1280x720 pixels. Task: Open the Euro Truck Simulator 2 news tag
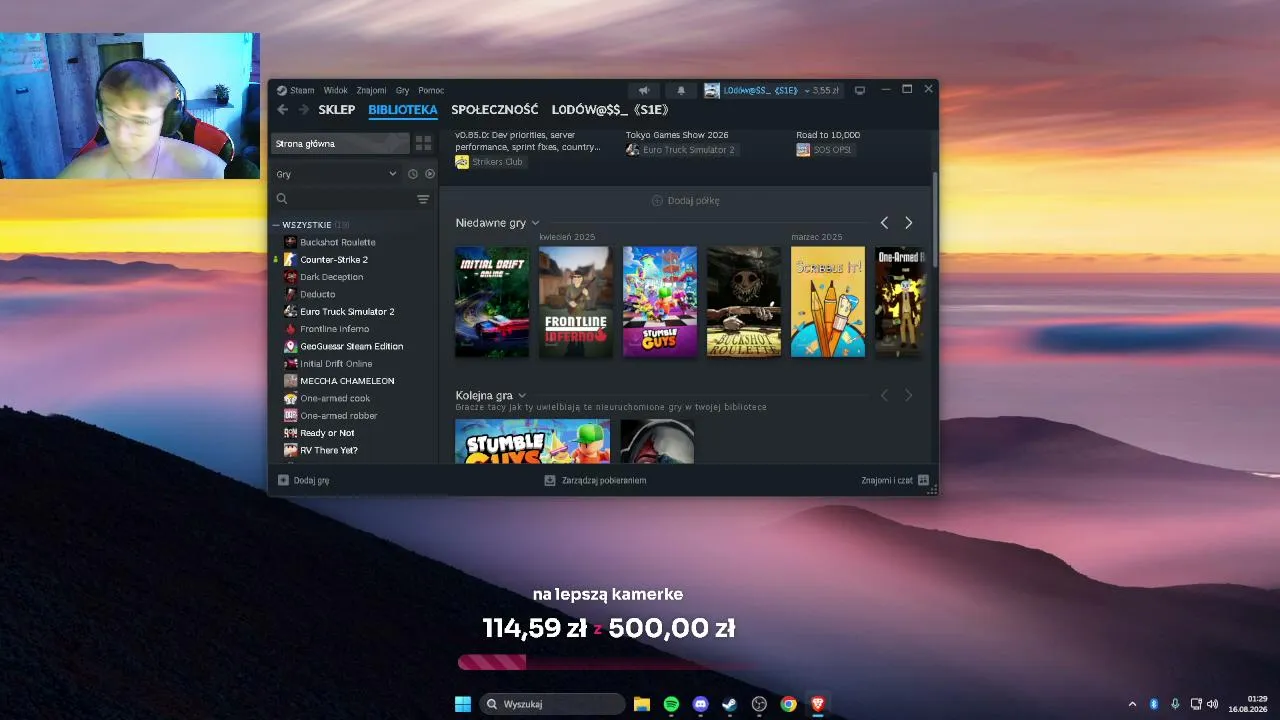click(681, 150)
